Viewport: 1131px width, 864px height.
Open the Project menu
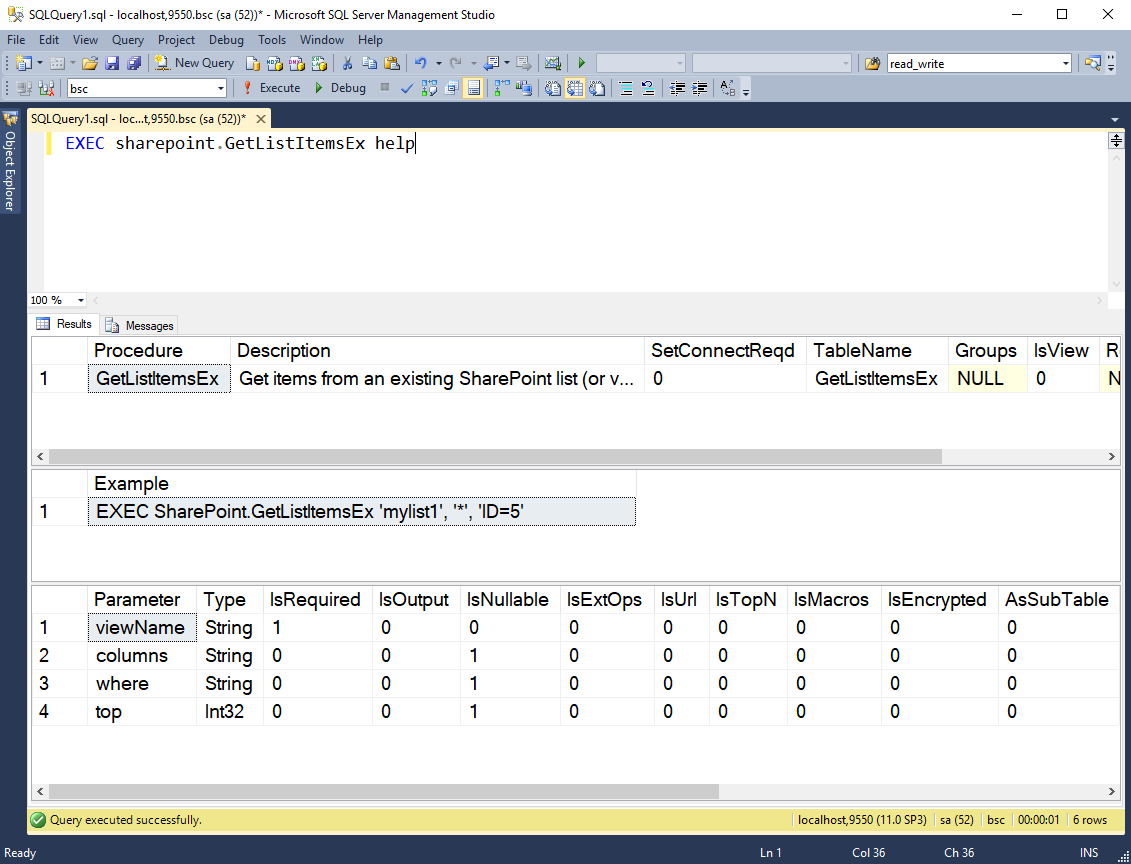point(176,40)
